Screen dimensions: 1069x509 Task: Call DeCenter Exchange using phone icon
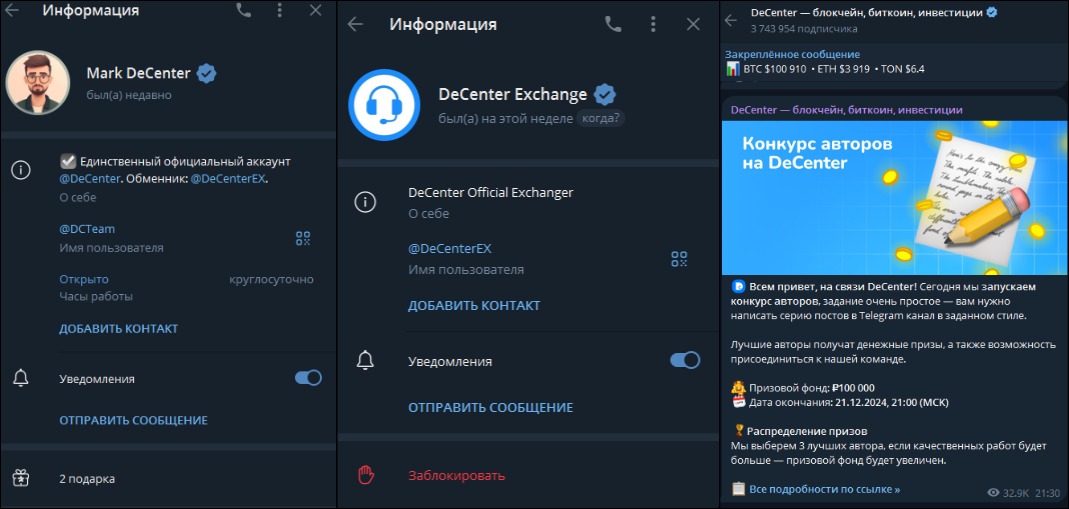[613, 24]
